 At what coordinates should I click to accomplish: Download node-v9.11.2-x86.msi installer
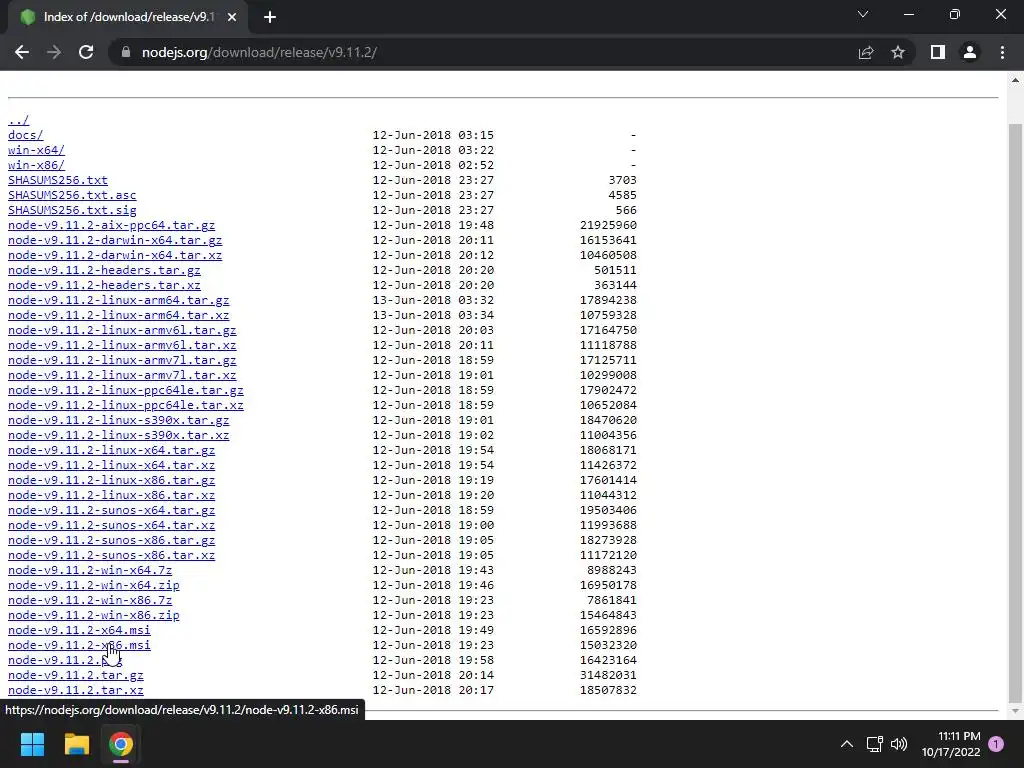coord(79,646)
